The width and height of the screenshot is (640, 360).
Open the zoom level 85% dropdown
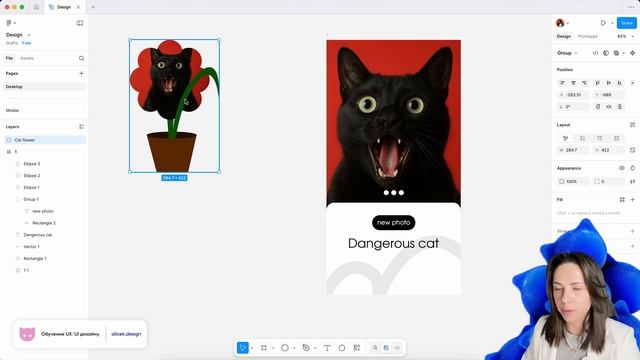(x=625, y=36)
